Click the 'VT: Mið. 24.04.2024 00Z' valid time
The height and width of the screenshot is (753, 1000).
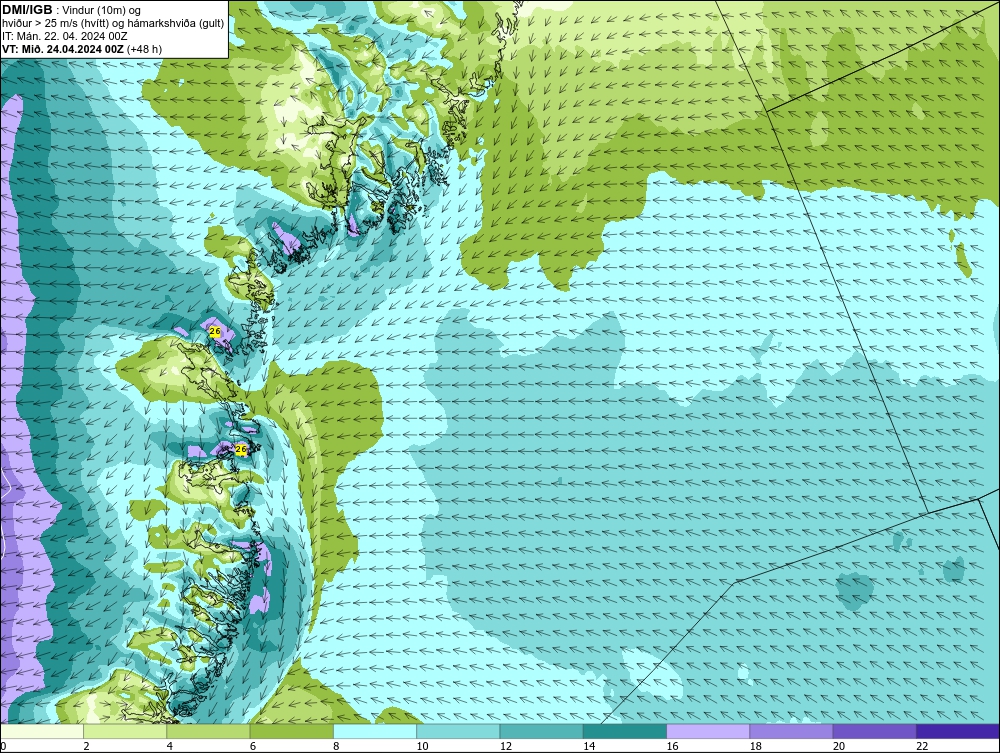(x=63, y=48)
